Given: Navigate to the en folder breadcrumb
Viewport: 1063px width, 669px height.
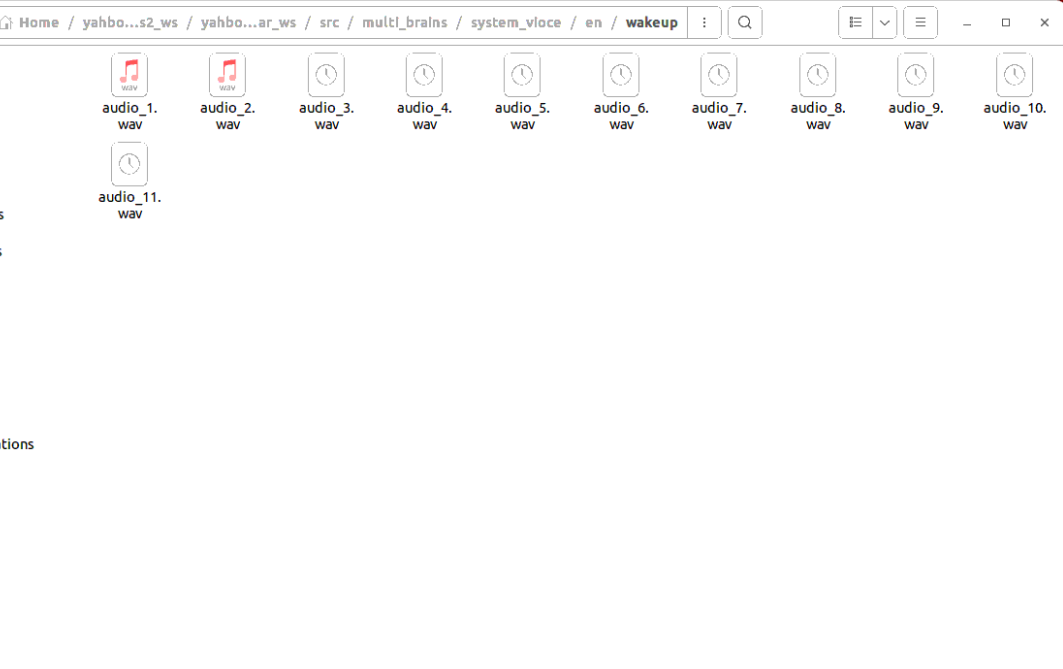Looking at the screenshot, I should click(593, 22).
